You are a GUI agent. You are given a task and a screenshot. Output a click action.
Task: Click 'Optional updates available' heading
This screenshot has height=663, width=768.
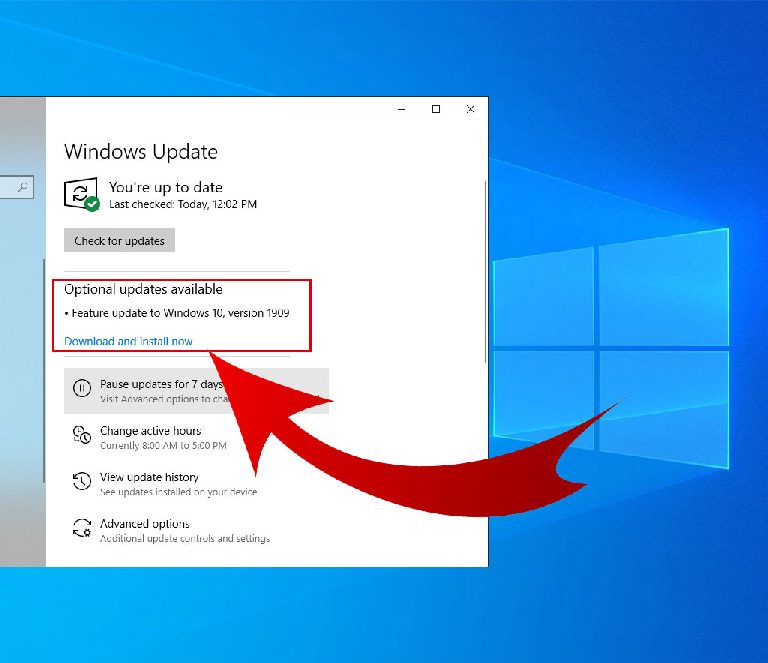point(143,289)
